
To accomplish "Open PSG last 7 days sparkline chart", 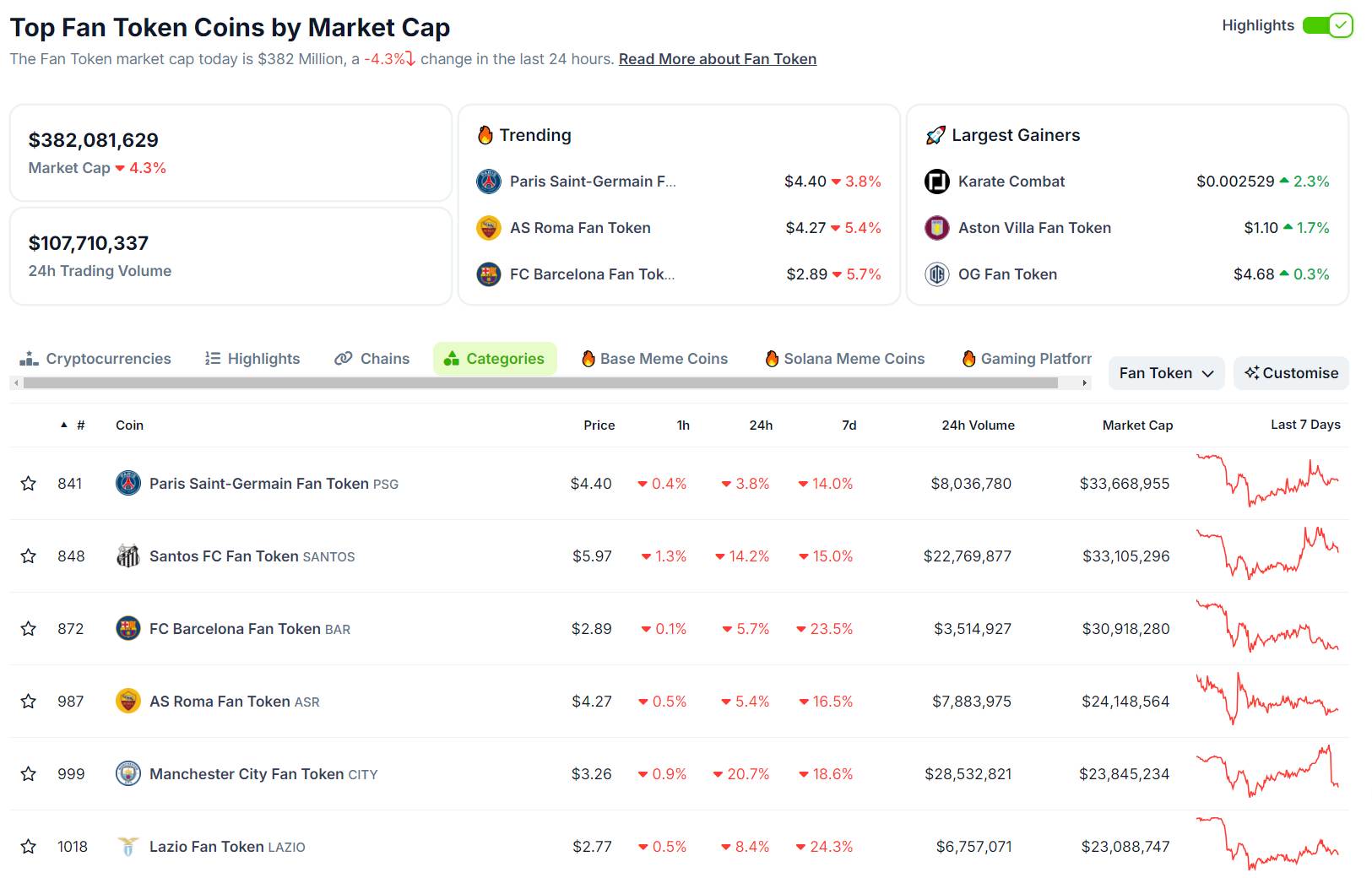I will 1267,480.
